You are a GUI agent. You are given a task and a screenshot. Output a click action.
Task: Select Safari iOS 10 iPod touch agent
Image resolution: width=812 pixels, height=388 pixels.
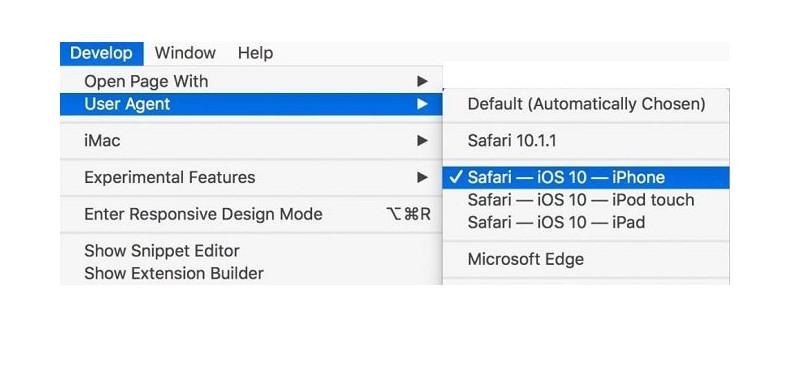(x=586, y=200)
